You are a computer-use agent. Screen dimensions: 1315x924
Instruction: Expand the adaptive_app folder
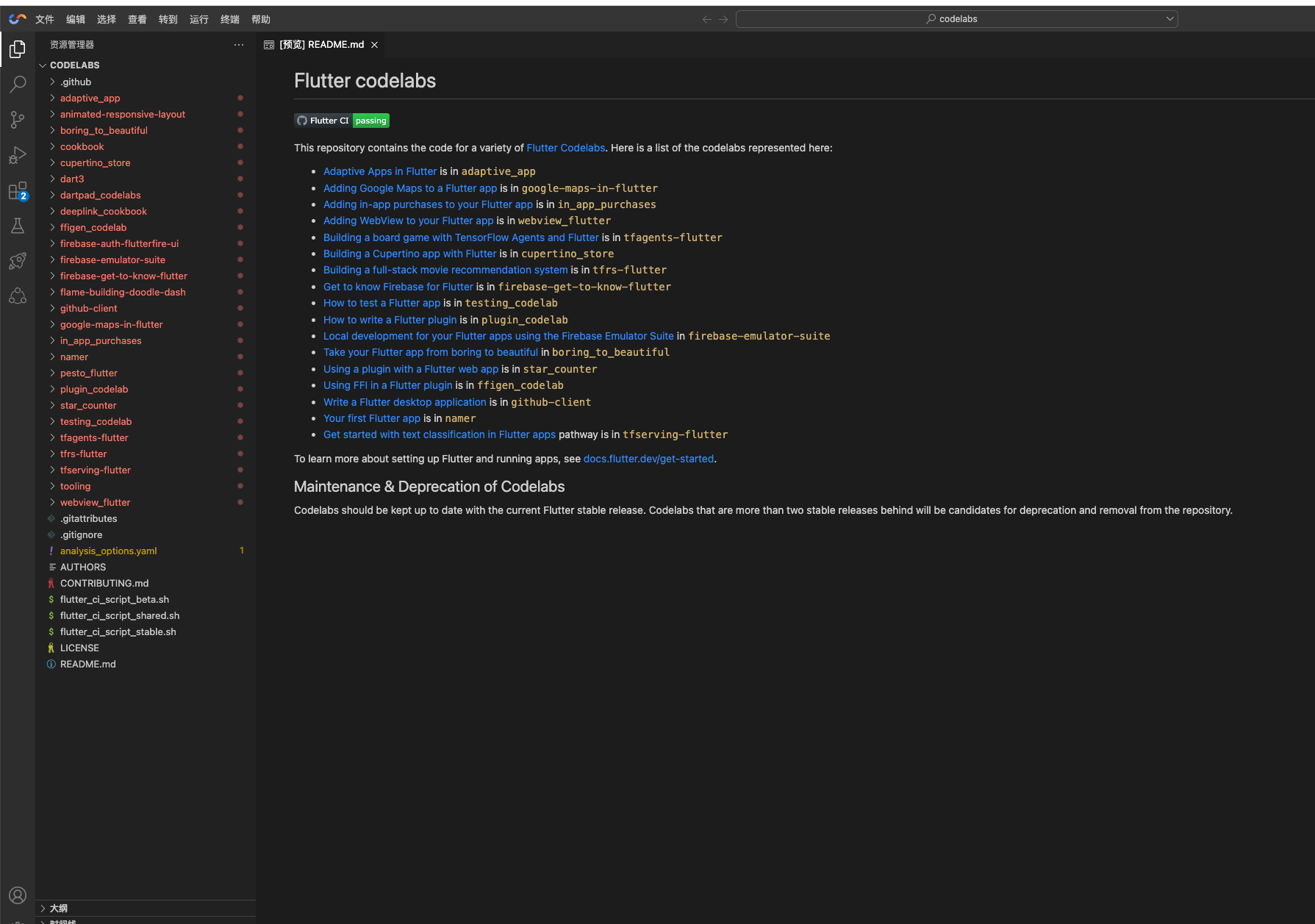pos(146,98)
